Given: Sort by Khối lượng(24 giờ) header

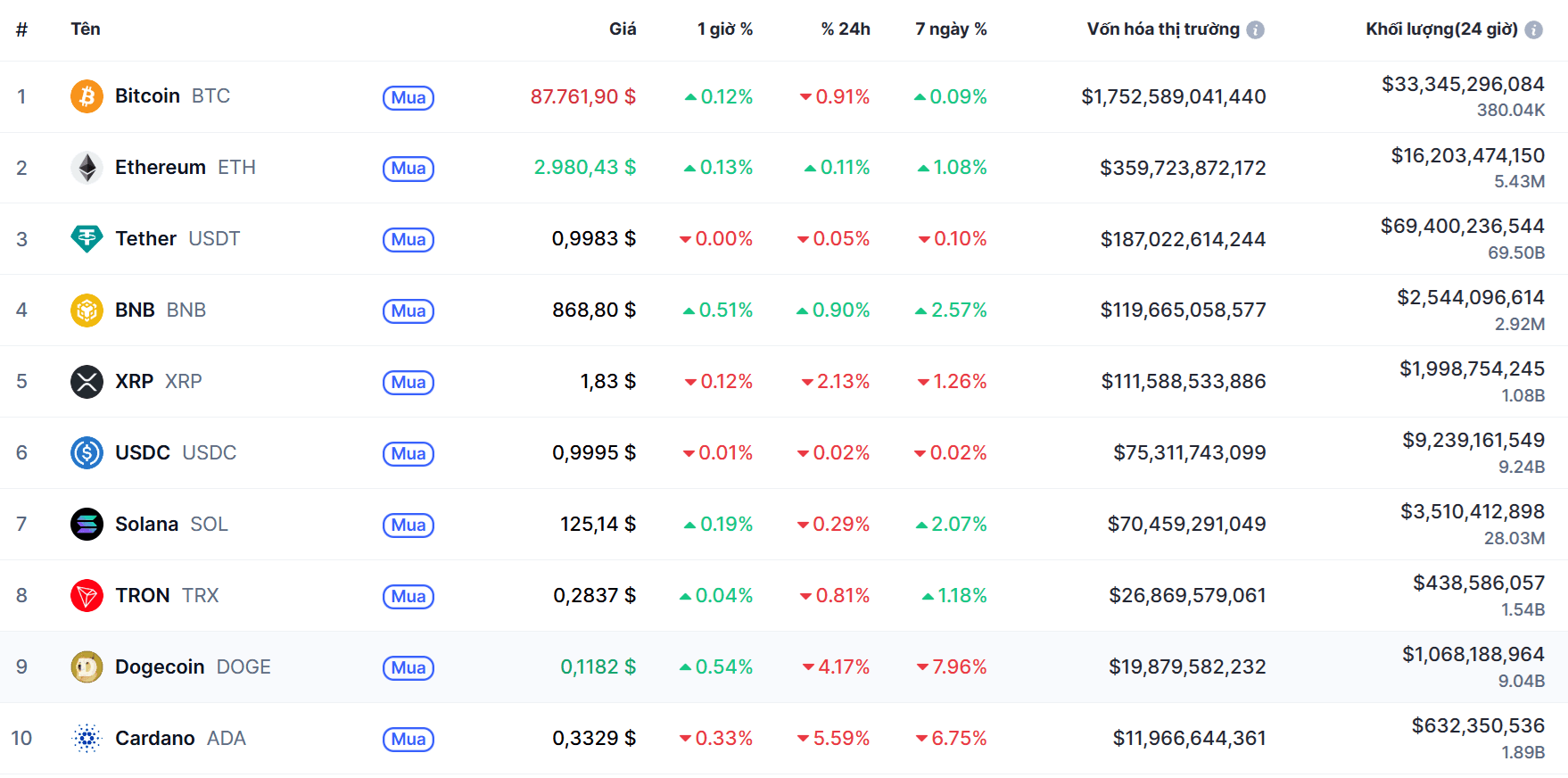Looking at the screenshot, I should [1441, 29].
